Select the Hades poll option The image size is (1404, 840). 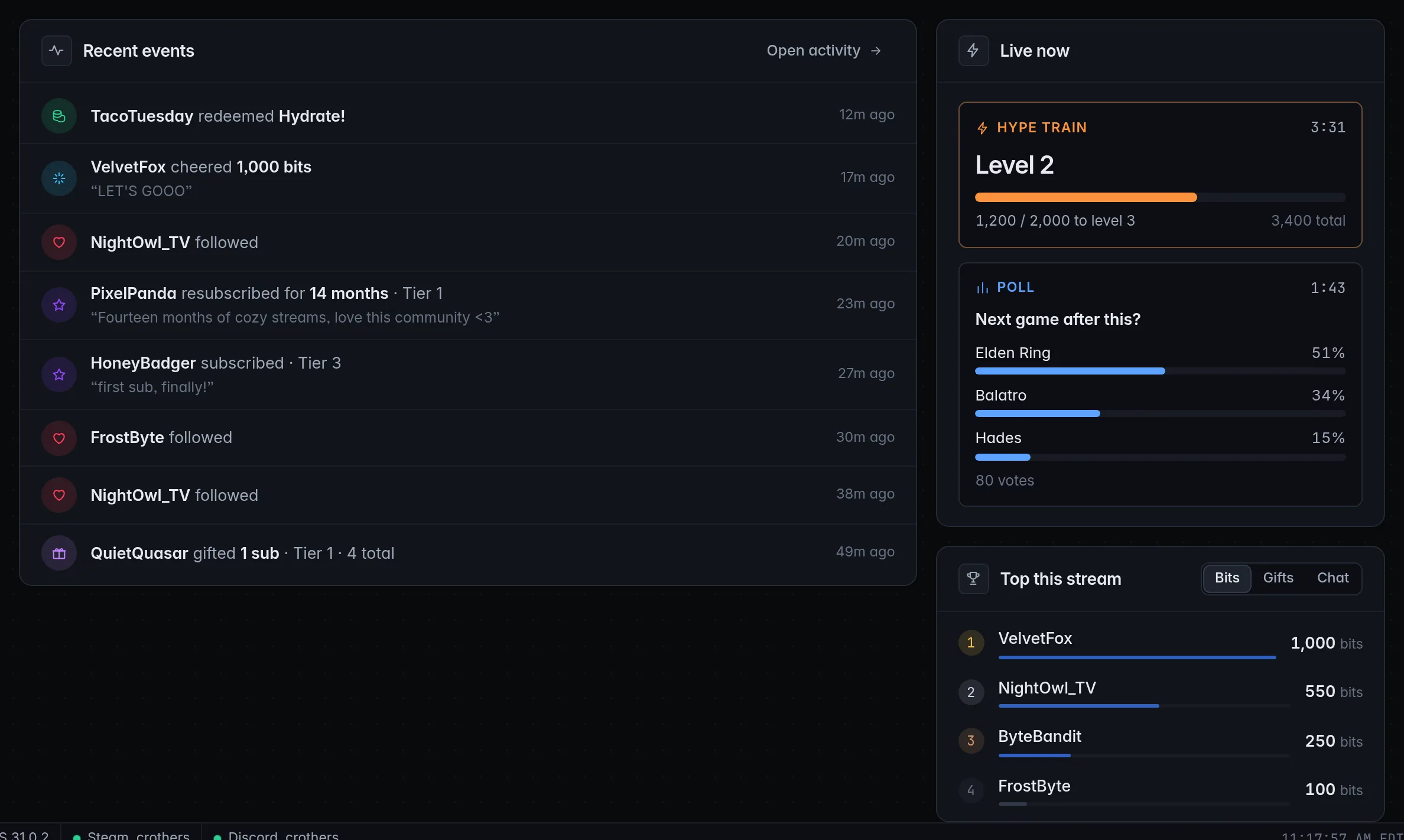(1161, 445)
